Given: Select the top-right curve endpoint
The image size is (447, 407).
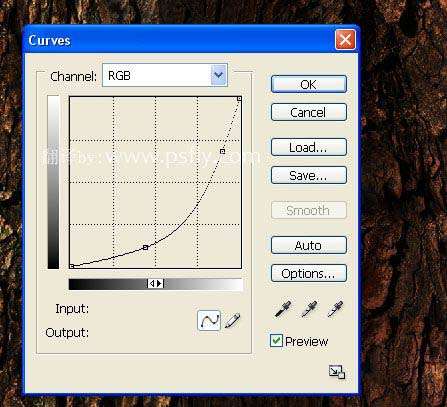Looking at the screenshot, I should click(x=239, y=99).
